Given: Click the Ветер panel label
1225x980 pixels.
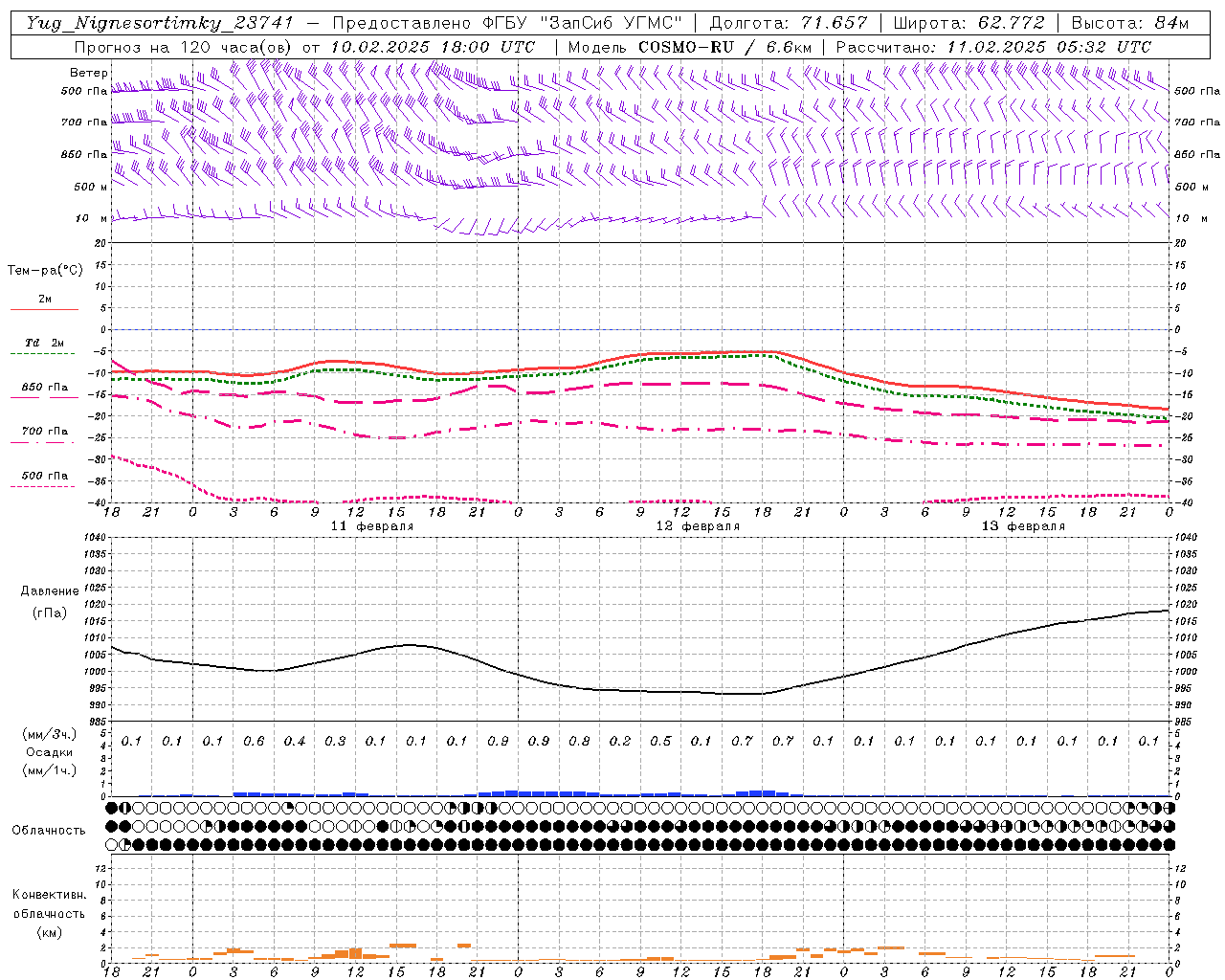Looking at the screenshot, I should pos(88,73).
